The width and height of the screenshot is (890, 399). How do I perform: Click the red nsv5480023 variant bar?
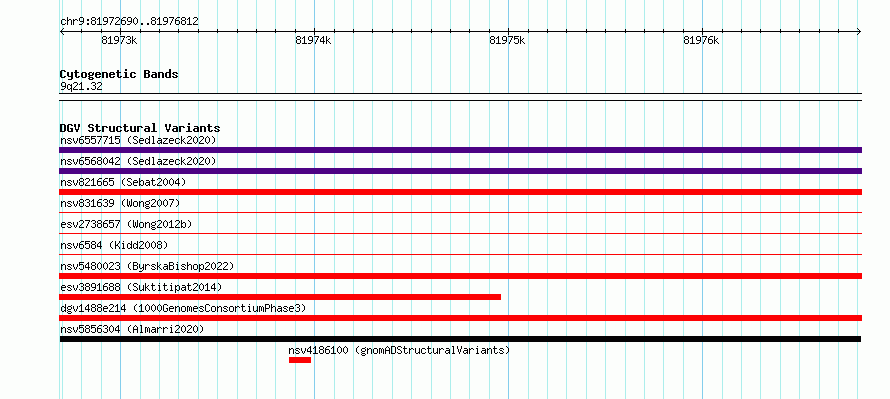pos(460,276)
